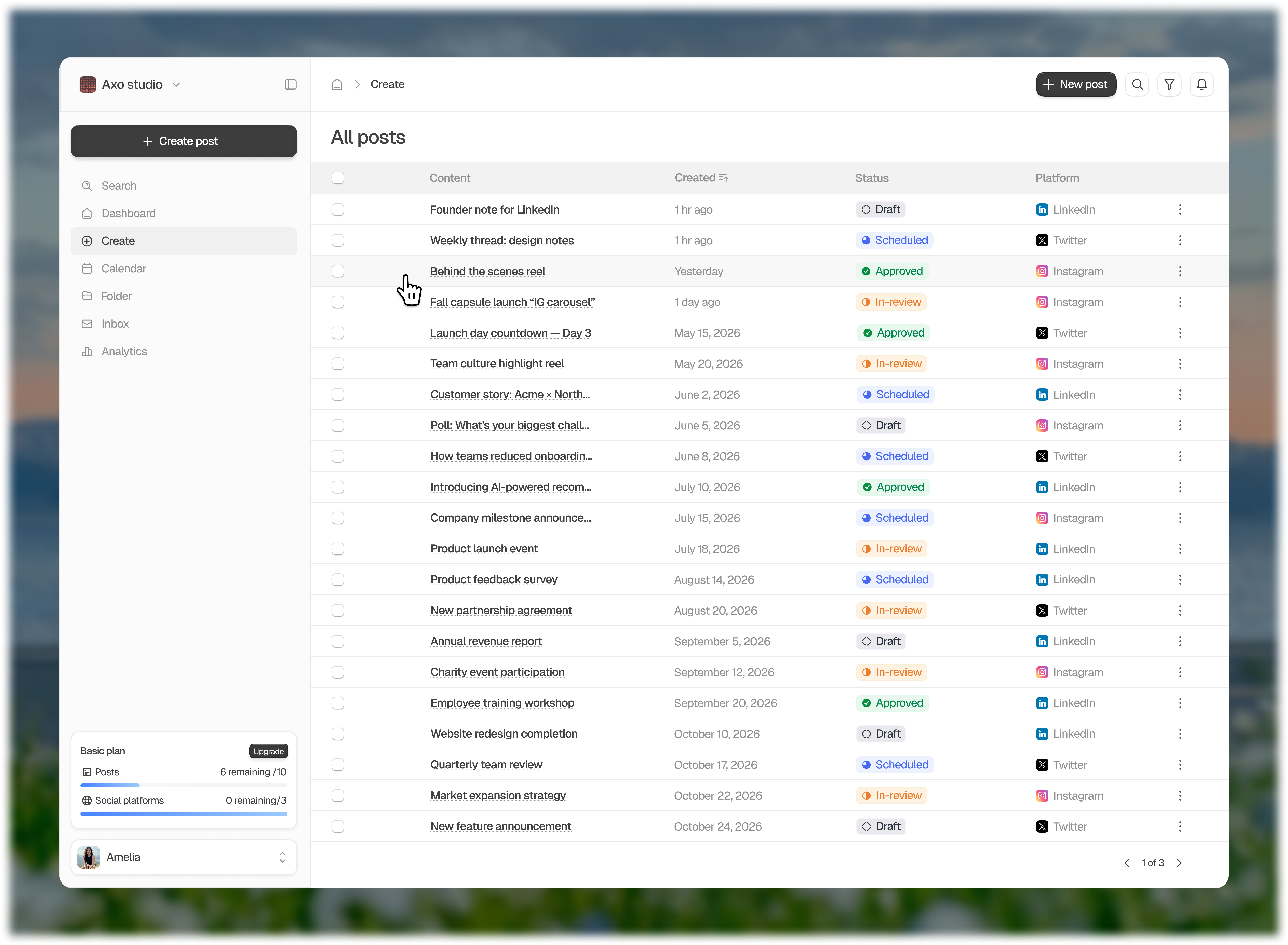This screenshot has width=1288, height=945.
Task: Check the Annual revenue report row
Action: coord(338,641)
